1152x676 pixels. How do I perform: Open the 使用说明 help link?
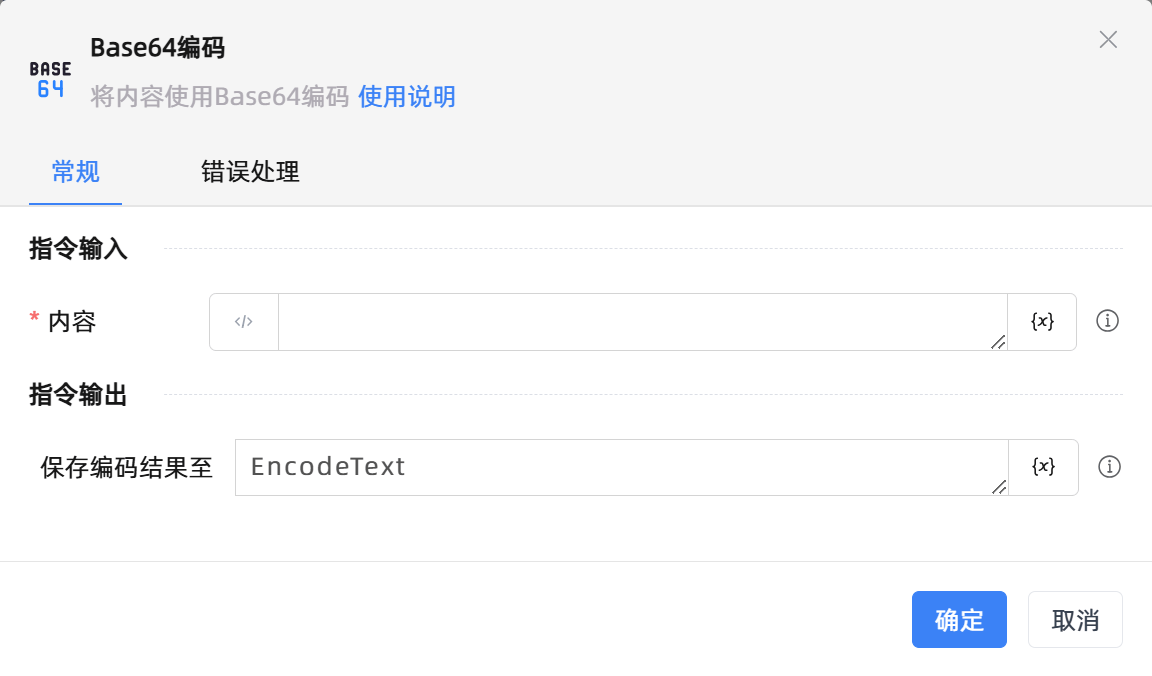point(407,97)
